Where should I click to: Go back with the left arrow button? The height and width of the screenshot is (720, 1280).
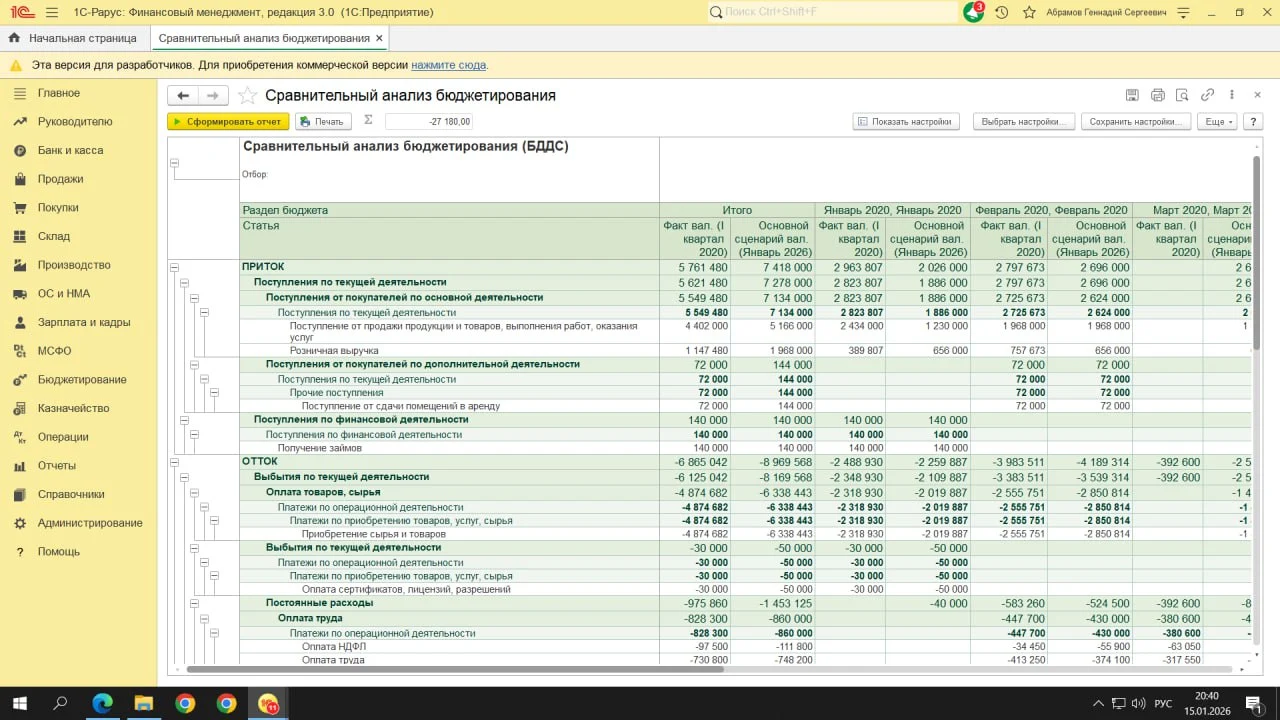point(183,95)
